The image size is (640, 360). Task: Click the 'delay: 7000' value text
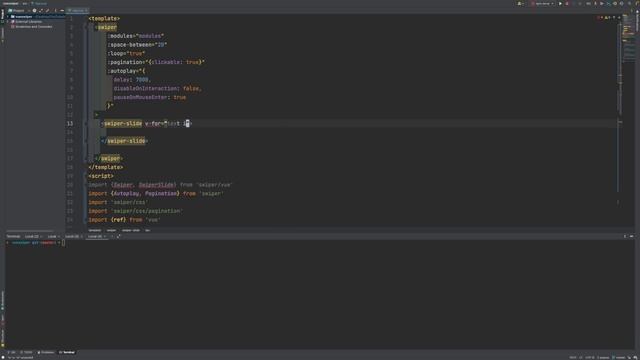point(131,80)
